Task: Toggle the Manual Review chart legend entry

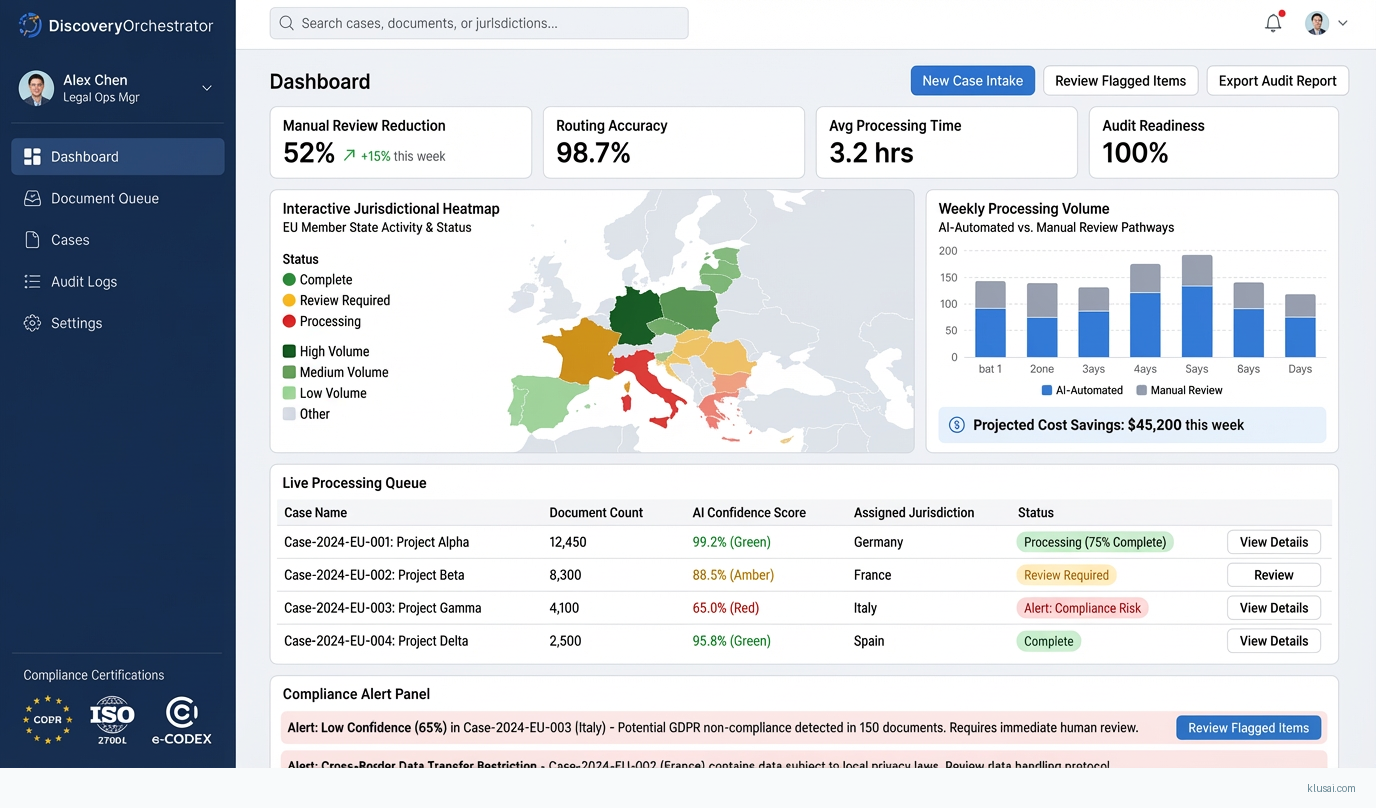Action: 1179,390
